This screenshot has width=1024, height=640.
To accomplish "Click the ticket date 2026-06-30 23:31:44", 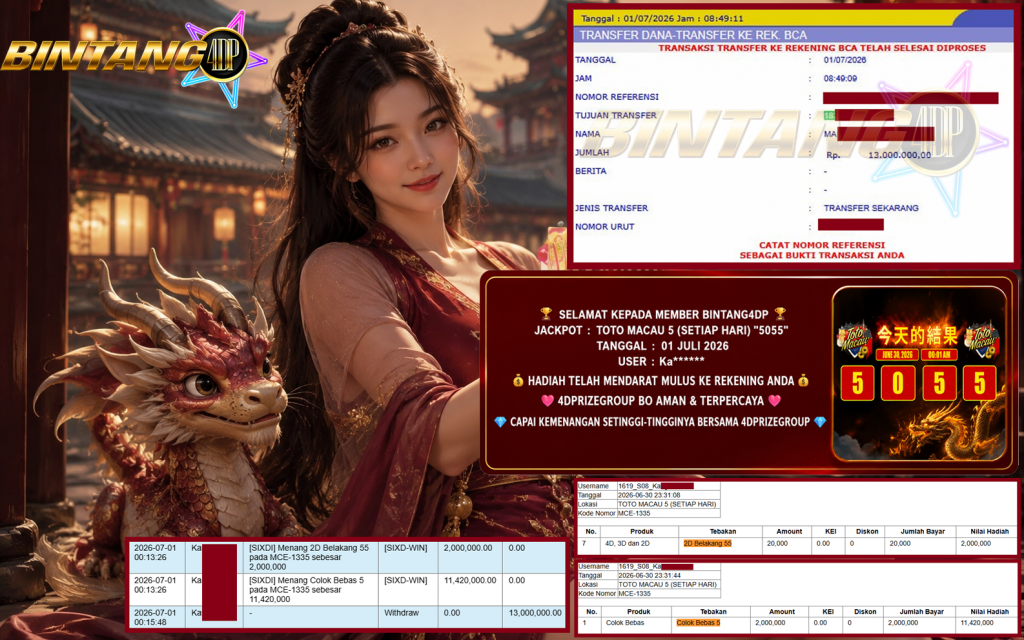I will pos(649,575).
